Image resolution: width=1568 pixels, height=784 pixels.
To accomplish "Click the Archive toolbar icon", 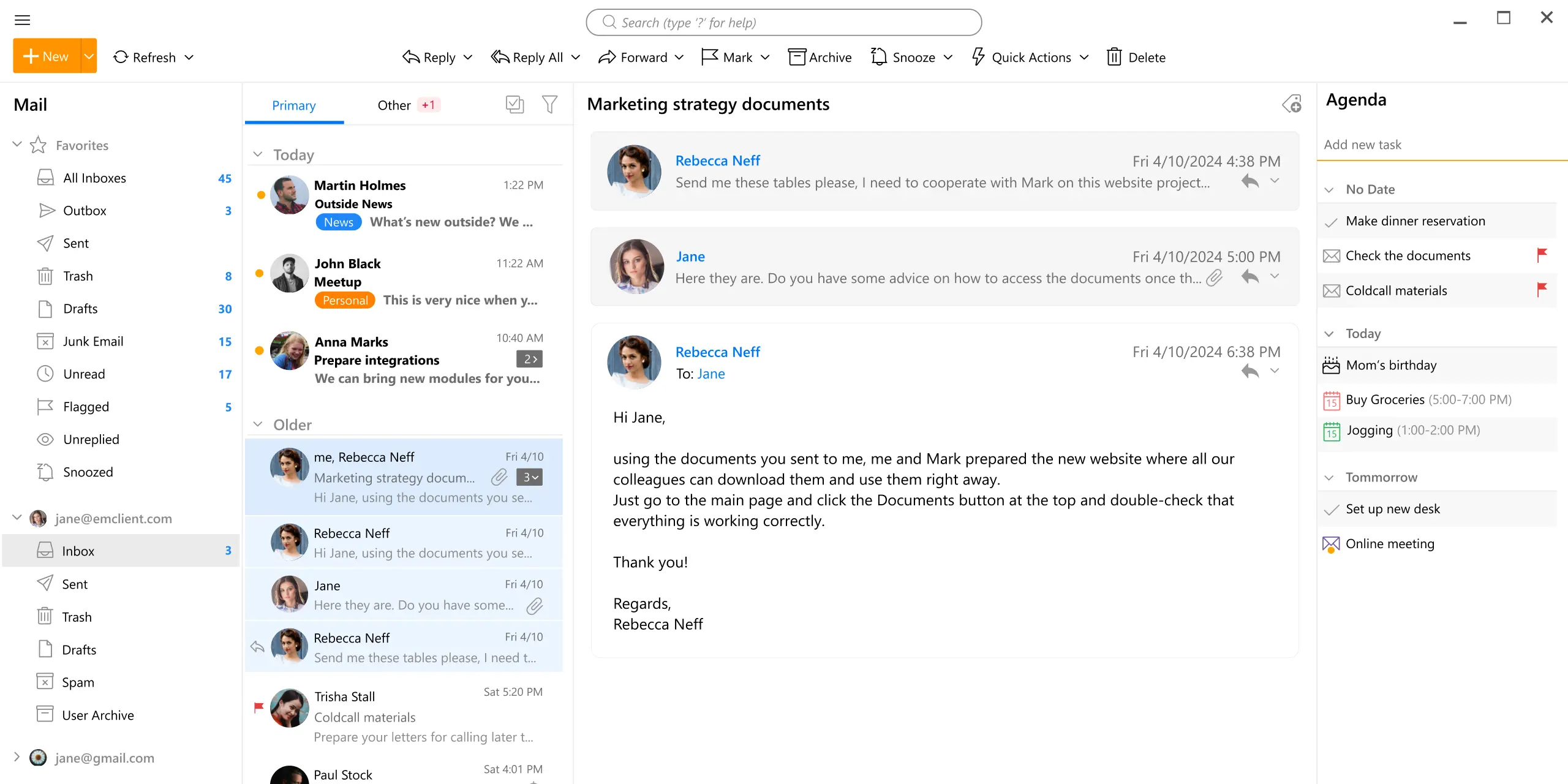I will click(796, 57).
